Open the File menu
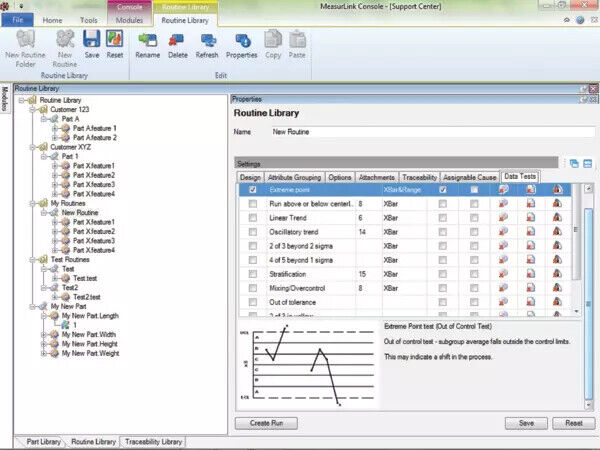 (x=17, y=20)
